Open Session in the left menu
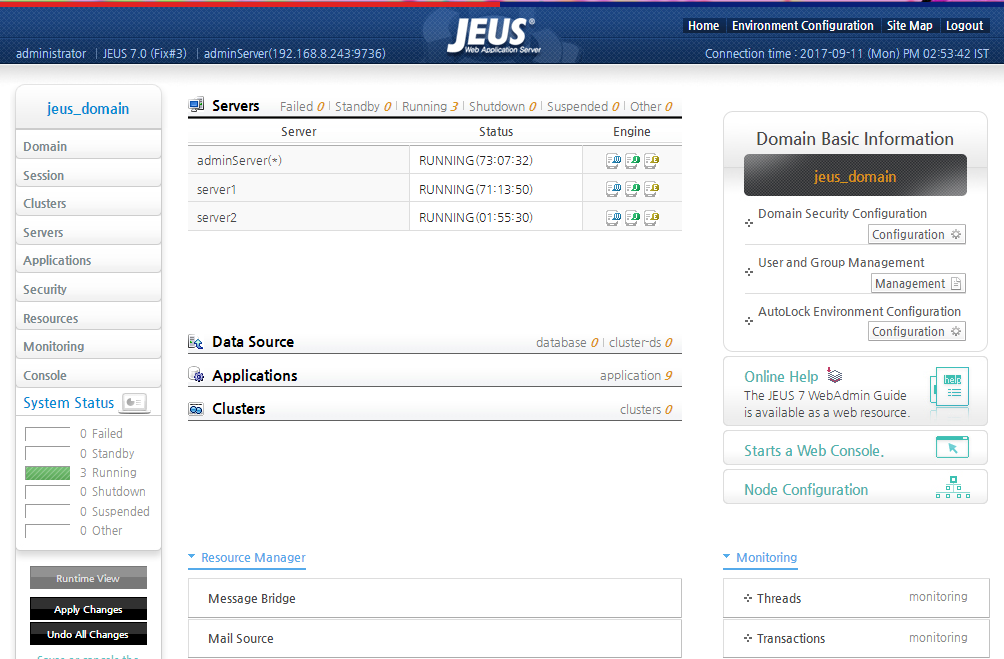1004x659 pixels. [88, 175]
